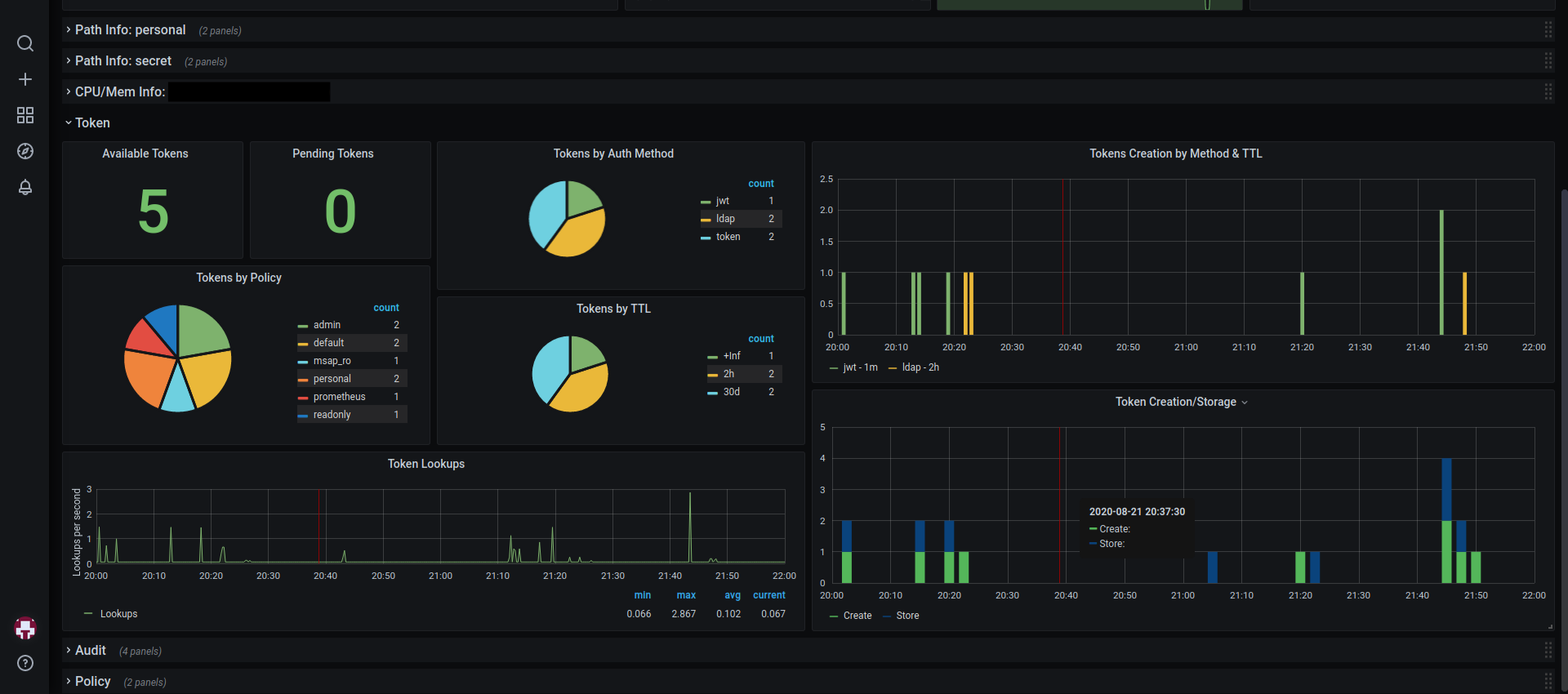Open the Dashboards grid icon
1568x694 pixels.
coord(25,115)
